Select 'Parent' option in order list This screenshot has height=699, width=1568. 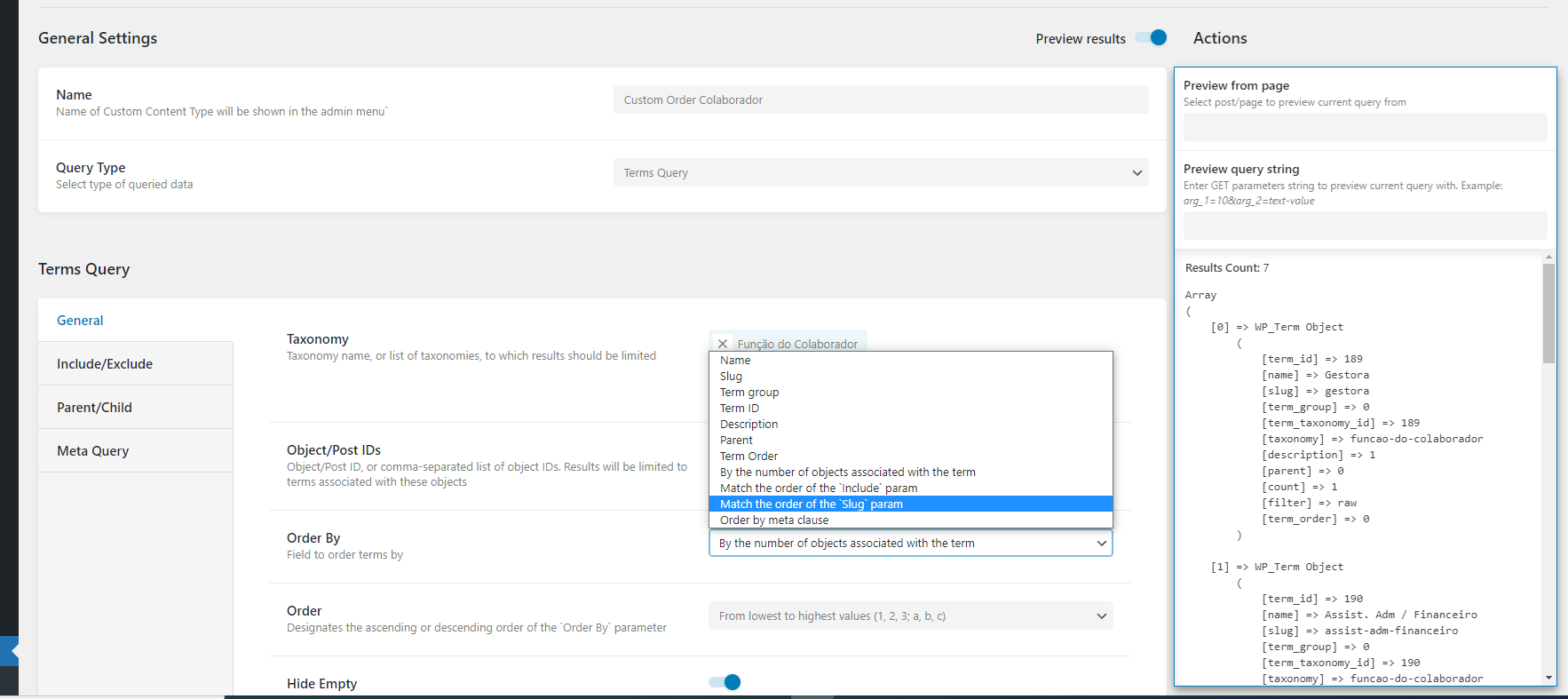pos(910,441)
